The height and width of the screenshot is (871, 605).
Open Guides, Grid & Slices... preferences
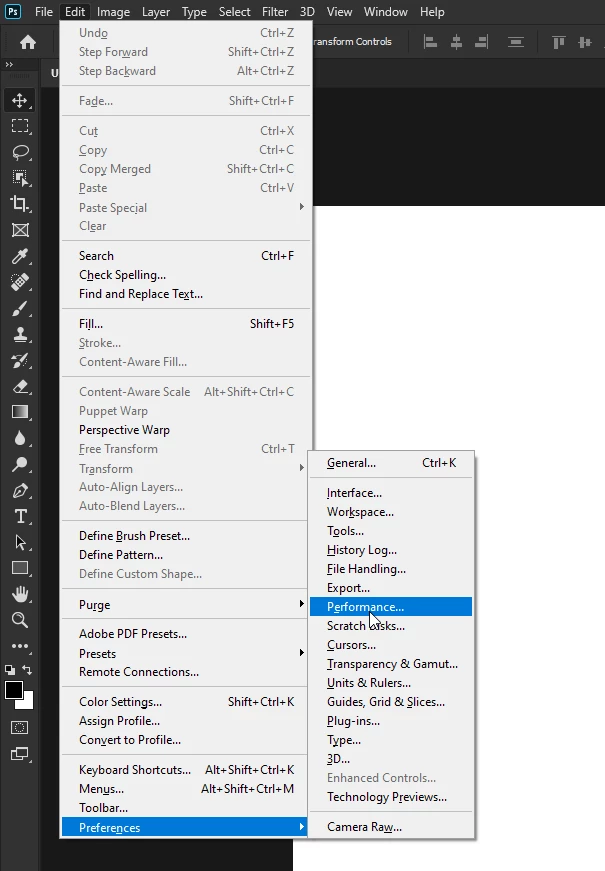(391, 702)
